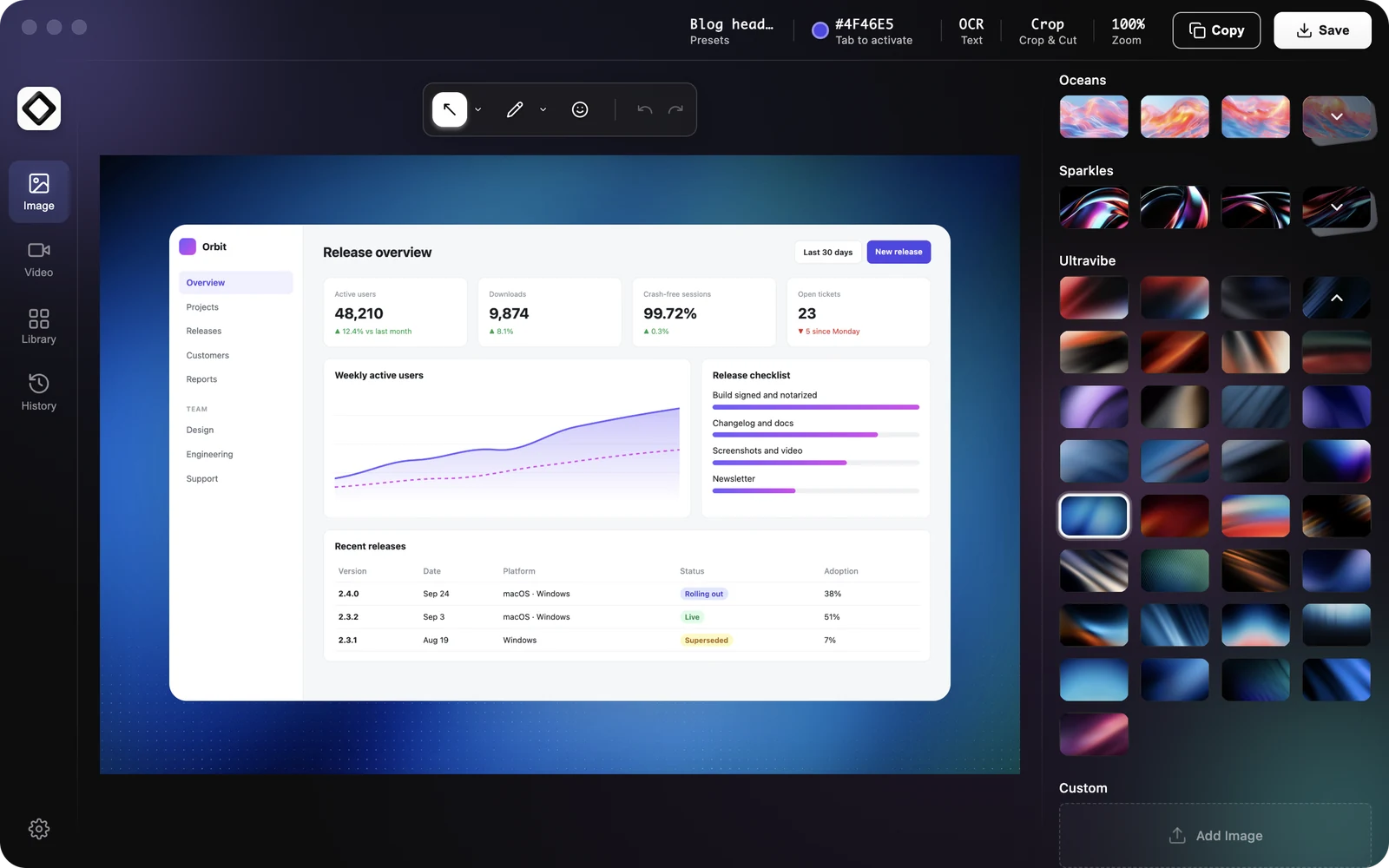The width and height of the screenshot is (1389, 868).
Task: Click the 48,210 active users value
Action: pos(359,313)
